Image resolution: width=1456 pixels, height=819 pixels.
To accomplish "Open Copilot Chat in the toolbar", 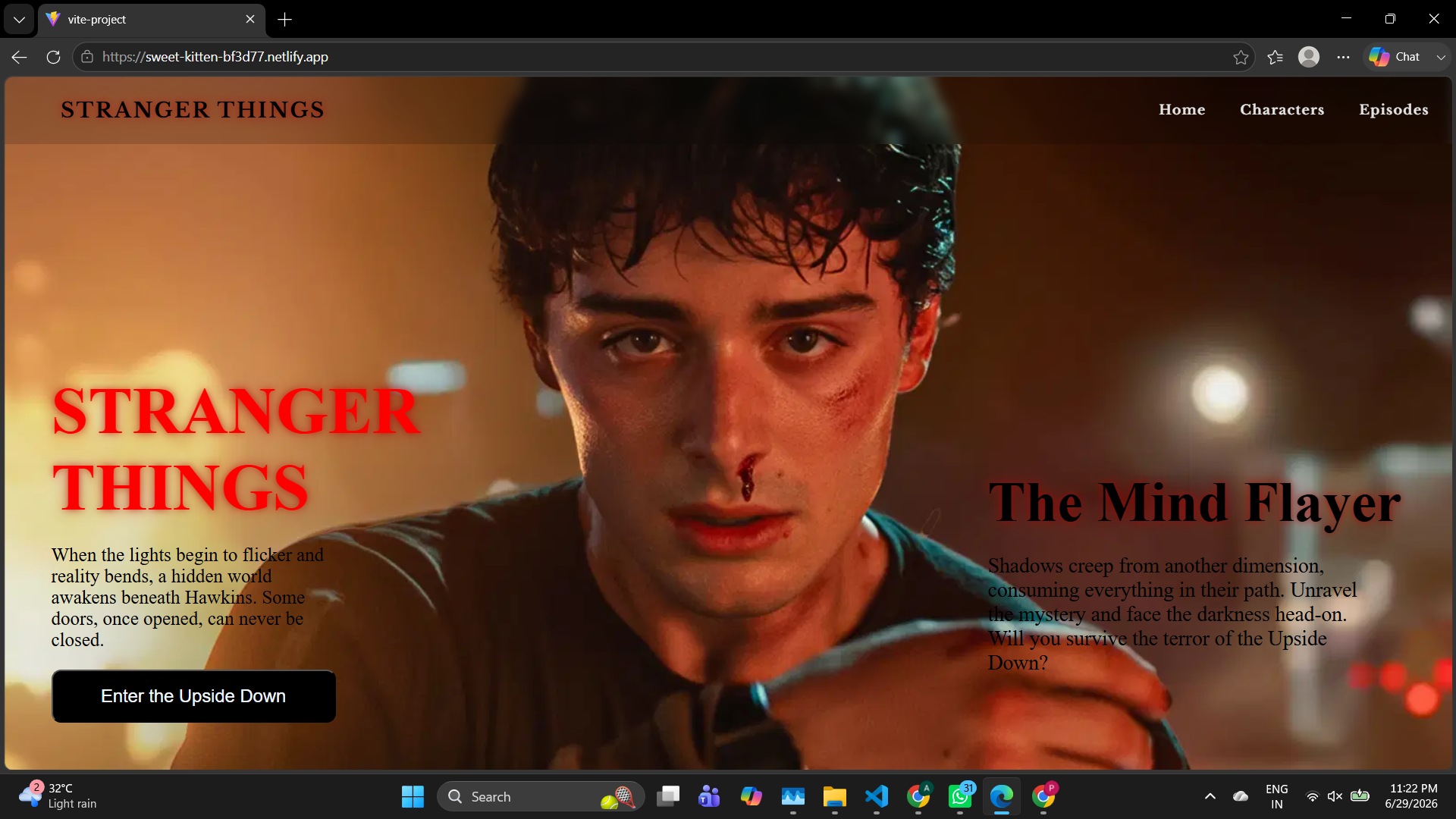I will pos(1395,57).
